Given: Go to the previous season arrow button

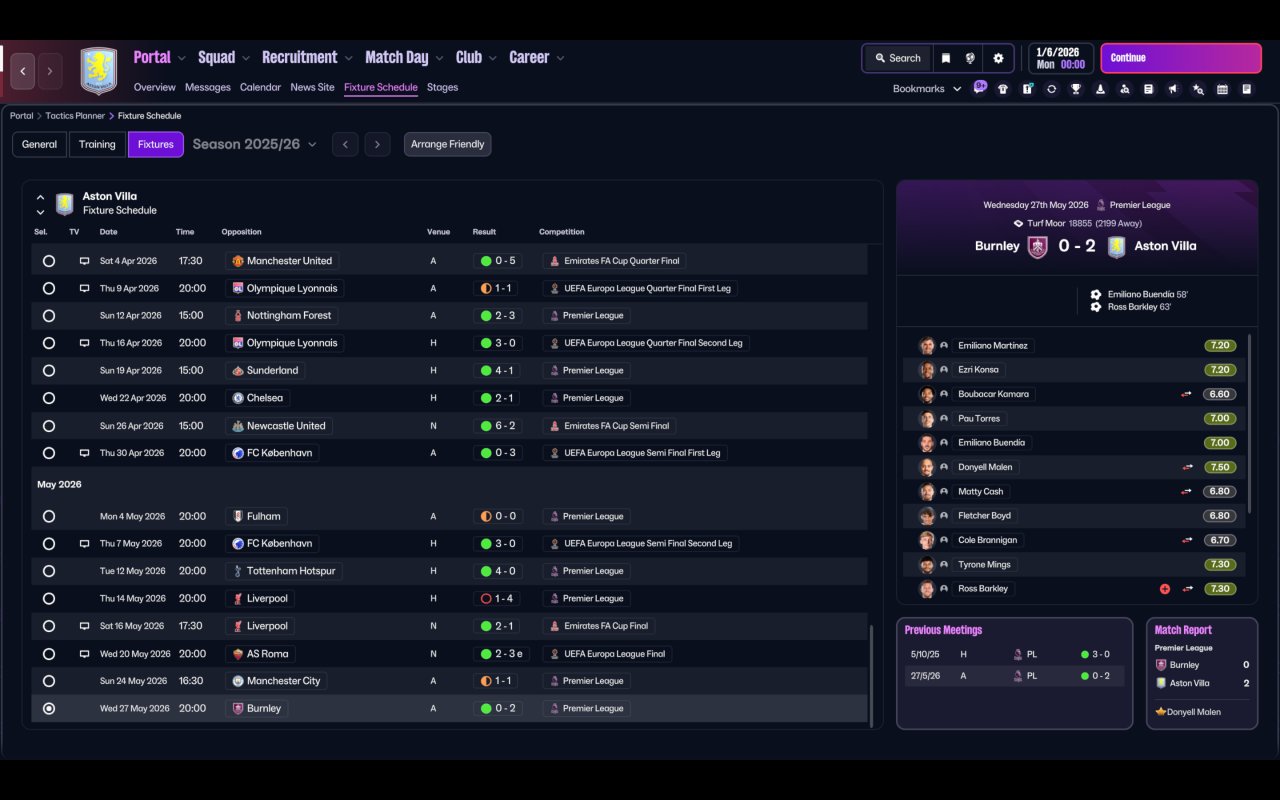Looking at the screenshot, I should (x=345, y=145).
